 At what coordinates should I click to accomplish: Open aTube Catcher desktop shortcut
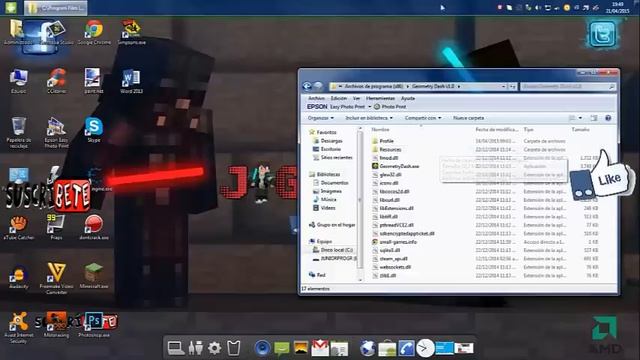[x=19, y=227]
